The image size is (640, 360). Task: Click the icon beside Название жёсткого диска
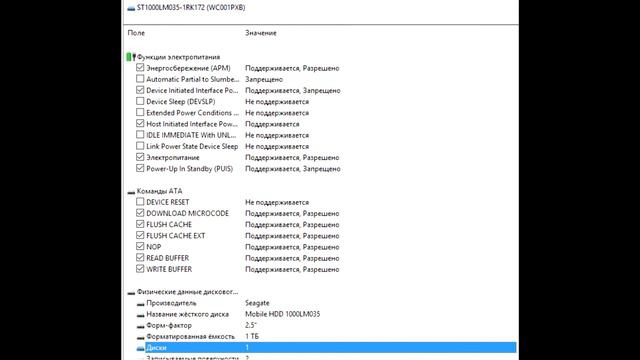point(140,315)
